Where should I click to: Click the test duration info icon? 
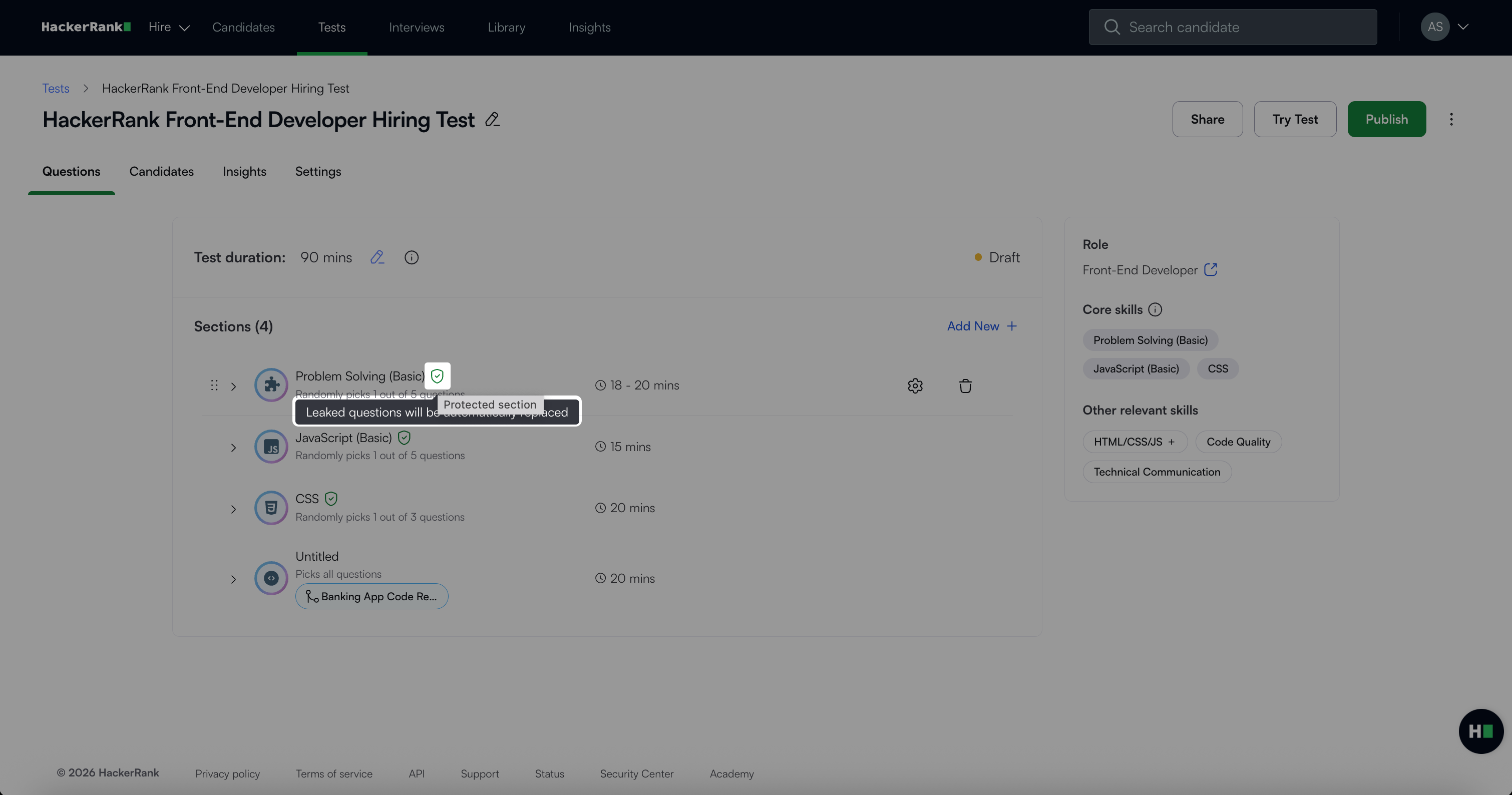point(412,257)
